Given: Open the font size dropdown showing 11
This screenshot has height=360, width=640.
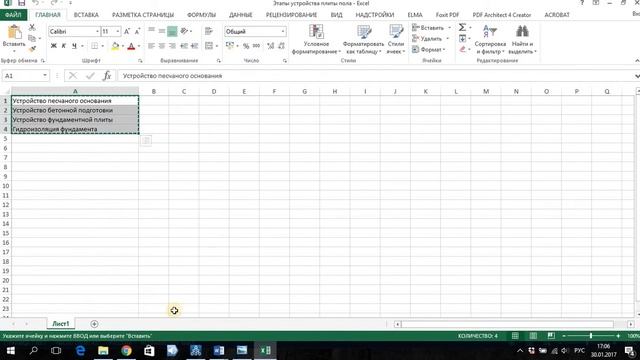Looking at the screenshot, I should pyautogui.click(x=118, y=31).
